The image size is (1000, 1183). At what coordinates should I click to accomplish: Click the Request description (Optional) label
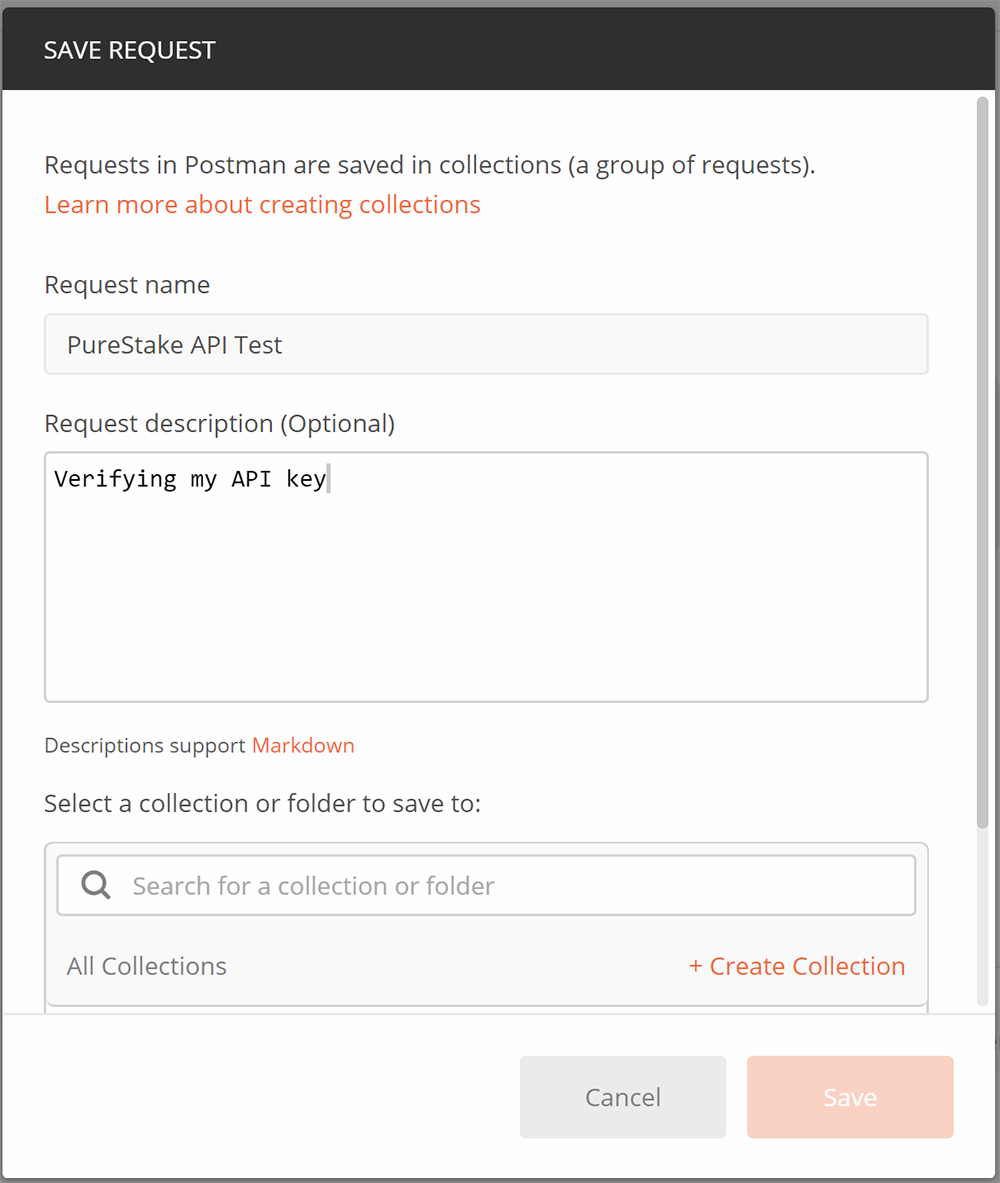coord(219,423)
